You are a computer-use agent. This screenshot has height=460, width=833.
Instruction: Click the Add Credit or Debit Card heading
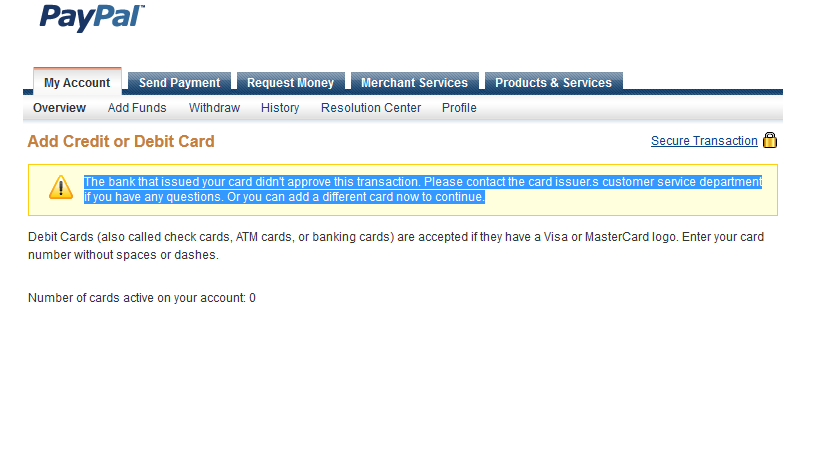[121, 141]
